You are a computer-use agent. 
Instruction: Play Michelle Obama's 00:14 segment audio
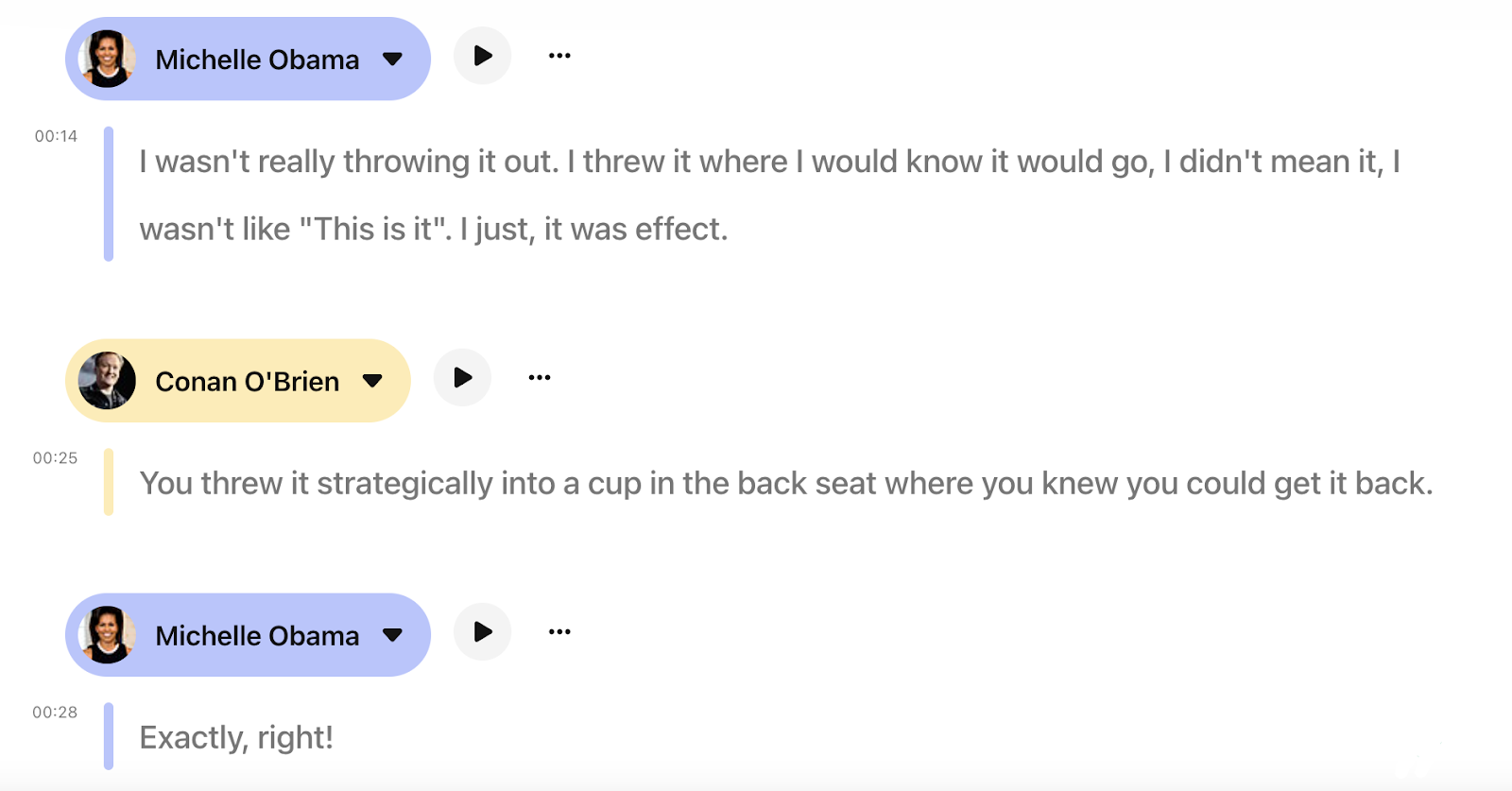click(482, 56)
